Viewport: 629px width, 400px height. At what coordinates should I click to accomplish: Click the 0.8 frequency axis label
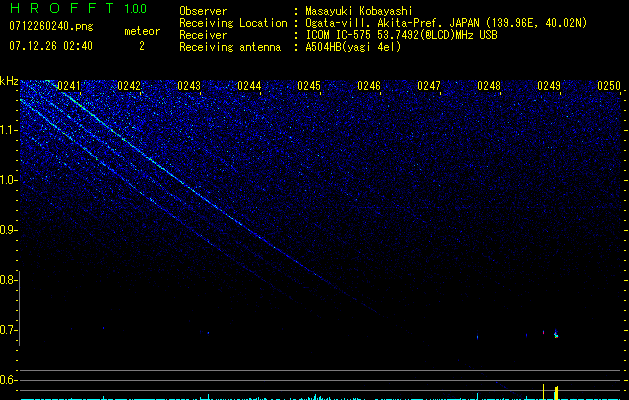tap(9, 280)
